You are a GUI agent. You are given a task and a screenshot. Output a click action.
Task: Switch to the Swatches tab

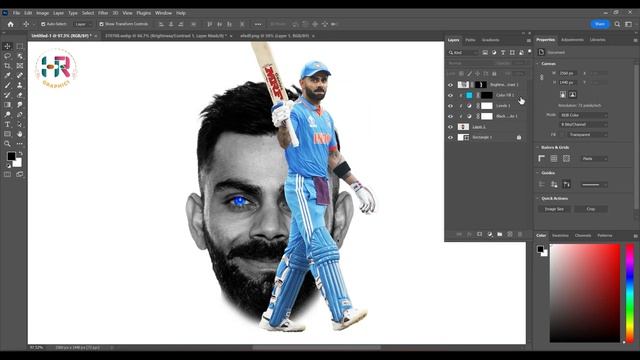coord(560,236)
